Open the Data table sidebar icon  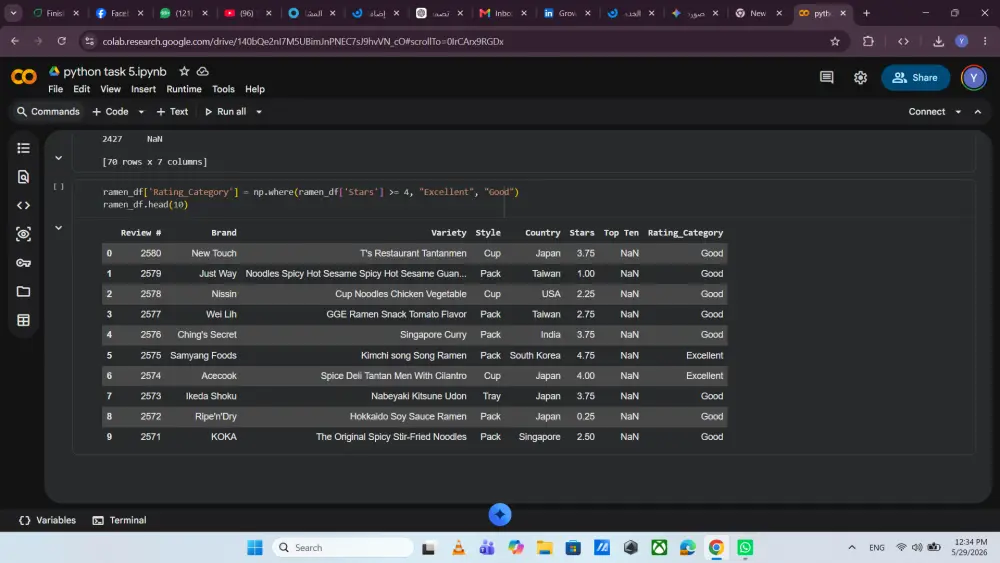[24, 320]
